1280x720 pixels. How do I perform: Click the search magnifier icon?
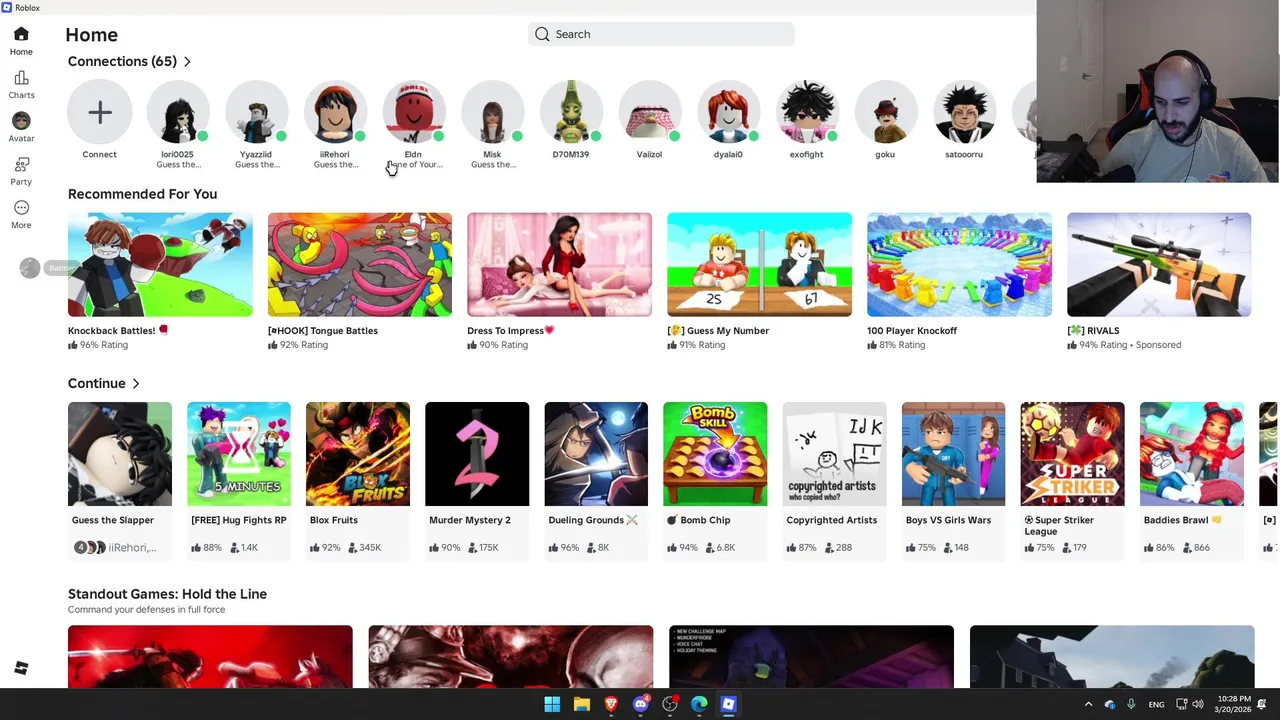[x=542, y=34]
